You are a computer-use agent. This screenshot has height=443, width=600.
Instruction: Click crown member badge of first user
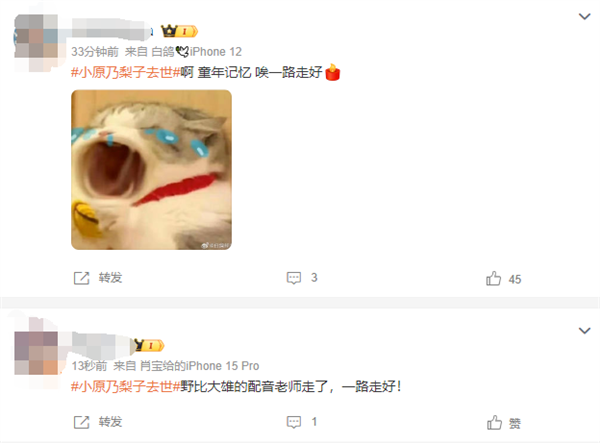pos(179,31)
